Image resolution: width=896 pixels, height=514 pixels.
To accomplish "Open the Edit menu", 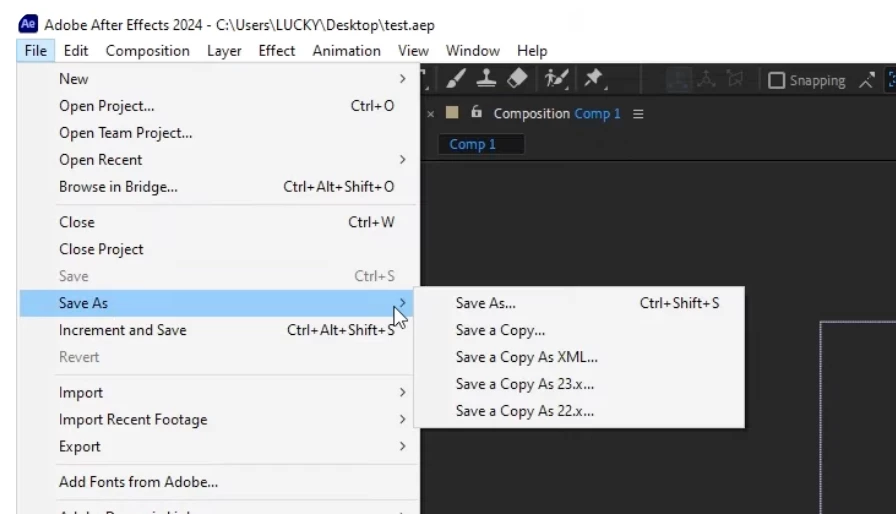I will click(76, 51).
